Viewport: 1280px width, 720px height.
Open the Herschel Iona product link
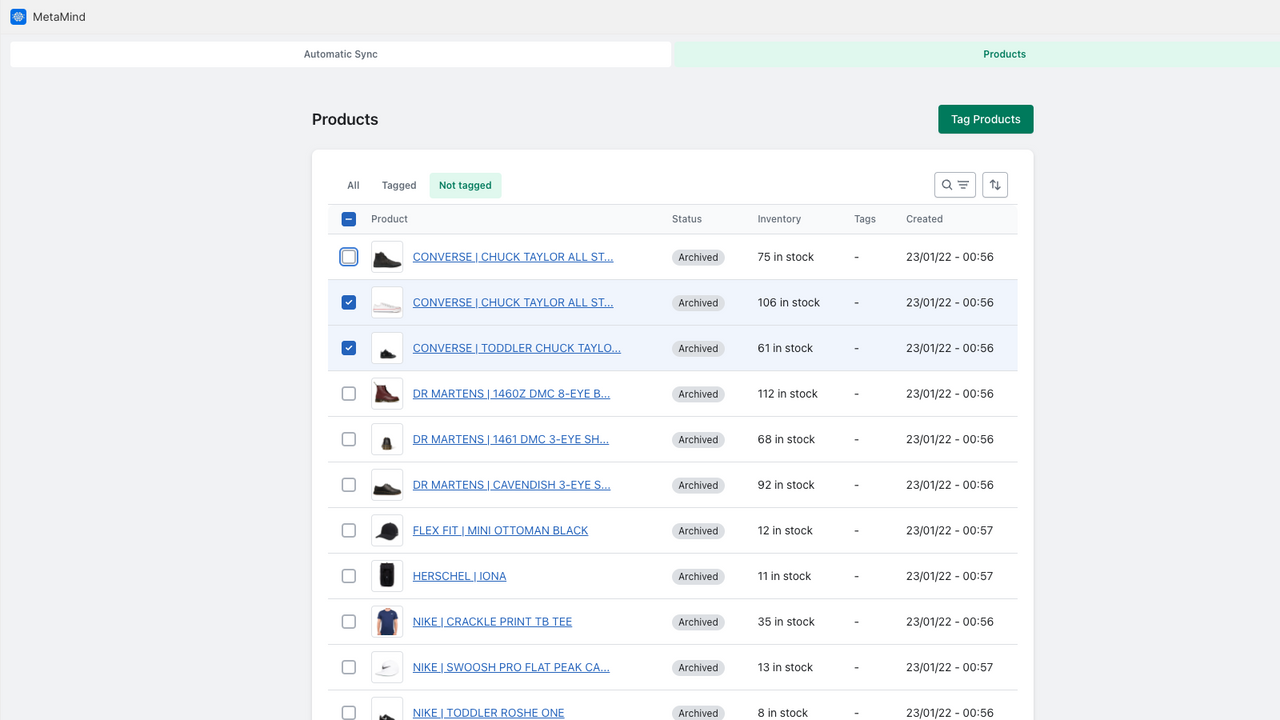pos(459,575)
